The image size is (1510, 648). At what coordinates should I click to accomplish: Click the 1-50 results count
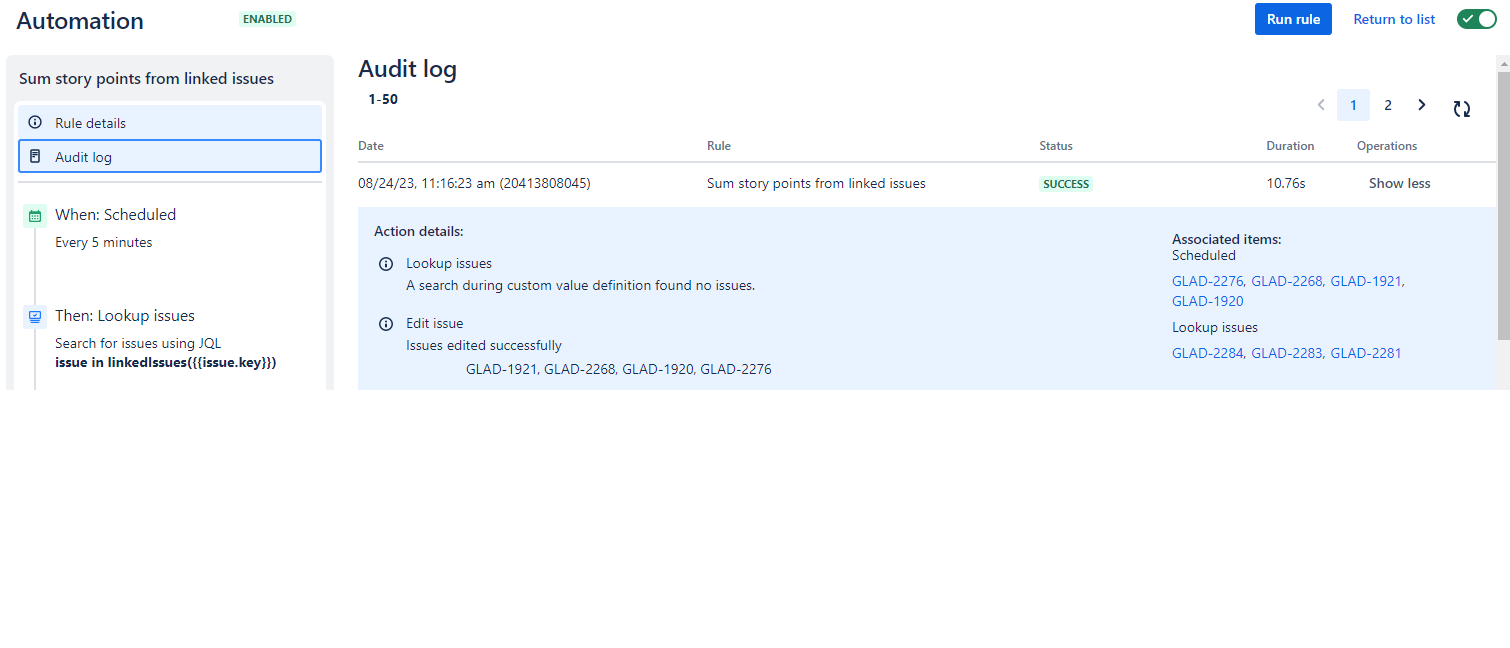coord(383,99)
